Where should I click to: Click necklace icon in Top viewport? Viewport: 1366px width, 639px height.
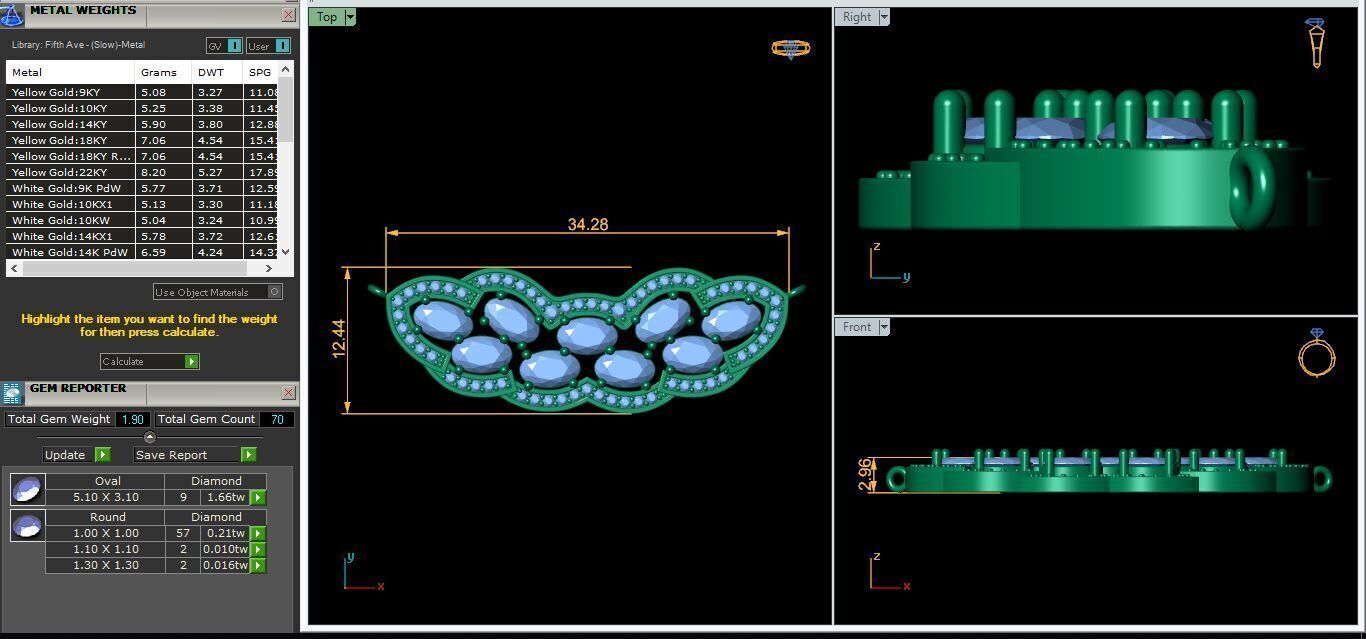790,48
